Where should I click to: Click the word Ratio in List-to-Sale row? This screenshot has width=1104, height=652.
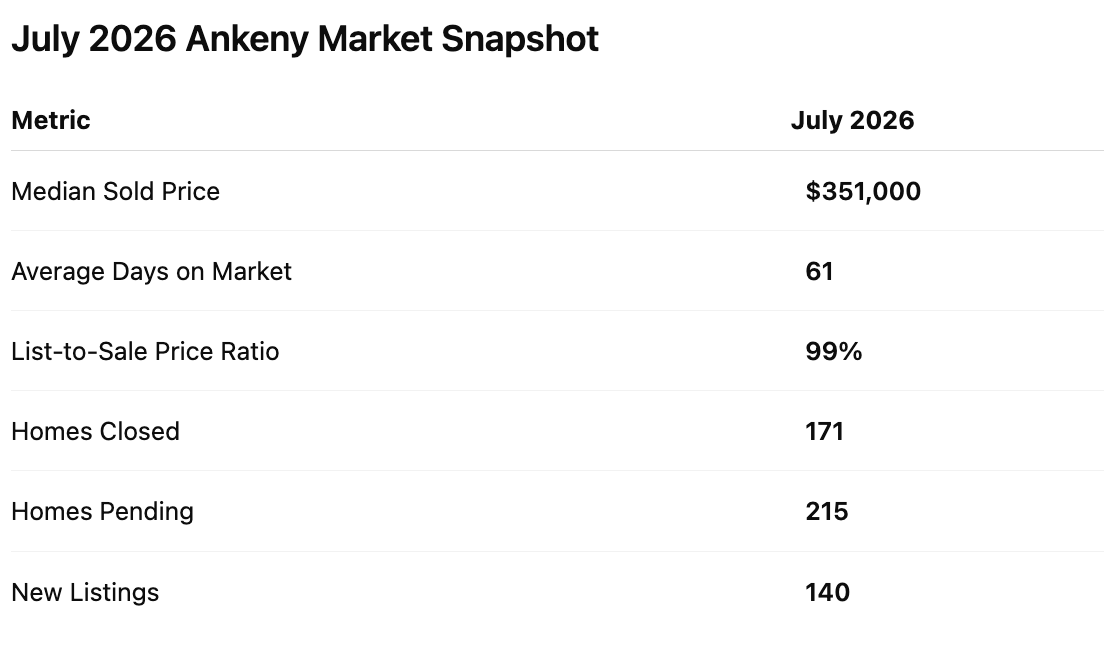[x=249, y=351]
